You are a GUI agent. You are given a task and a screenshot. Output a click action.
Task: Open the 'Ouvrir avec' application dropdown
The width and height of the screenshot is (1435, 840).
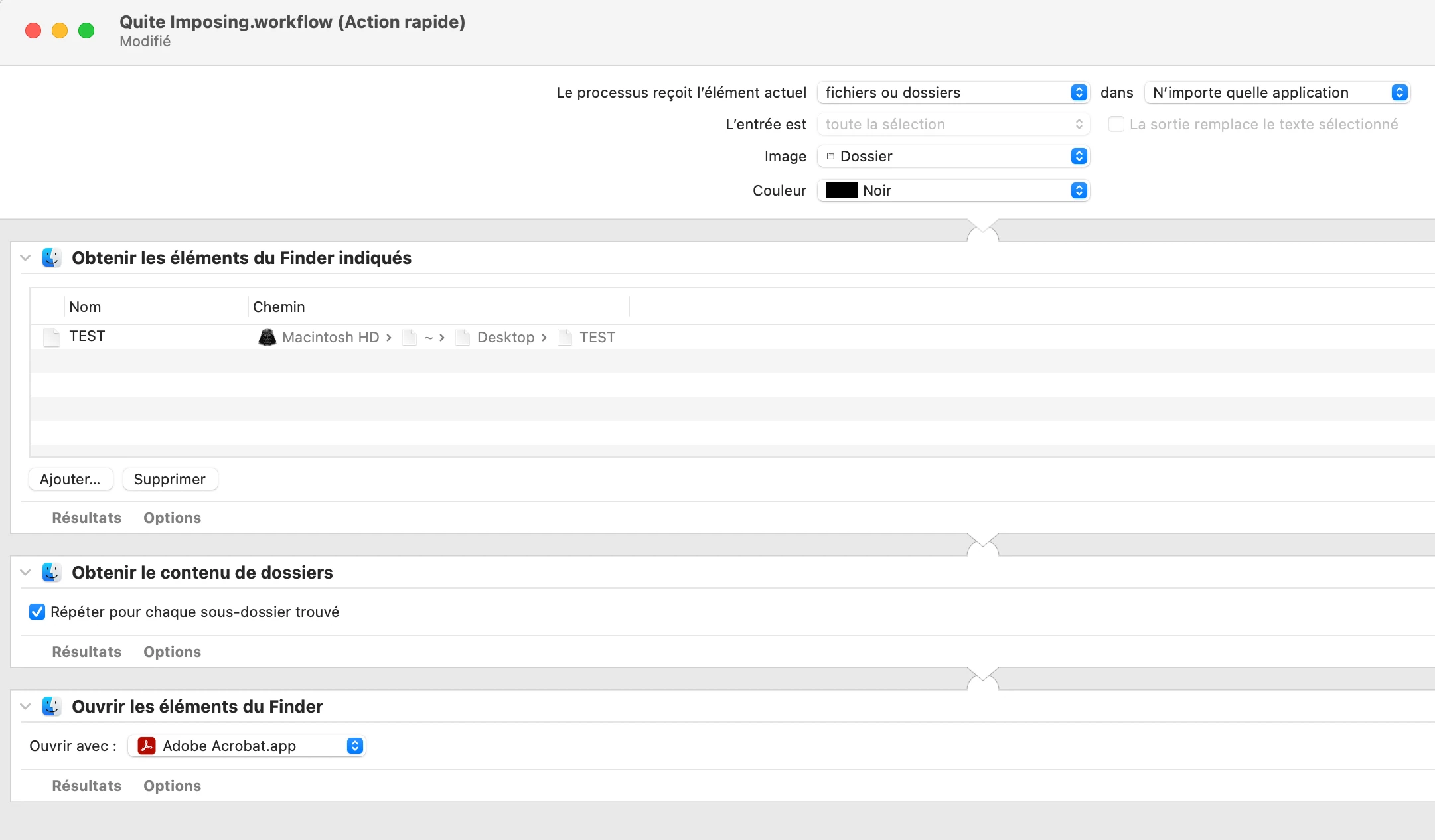[x=247, y=746]
